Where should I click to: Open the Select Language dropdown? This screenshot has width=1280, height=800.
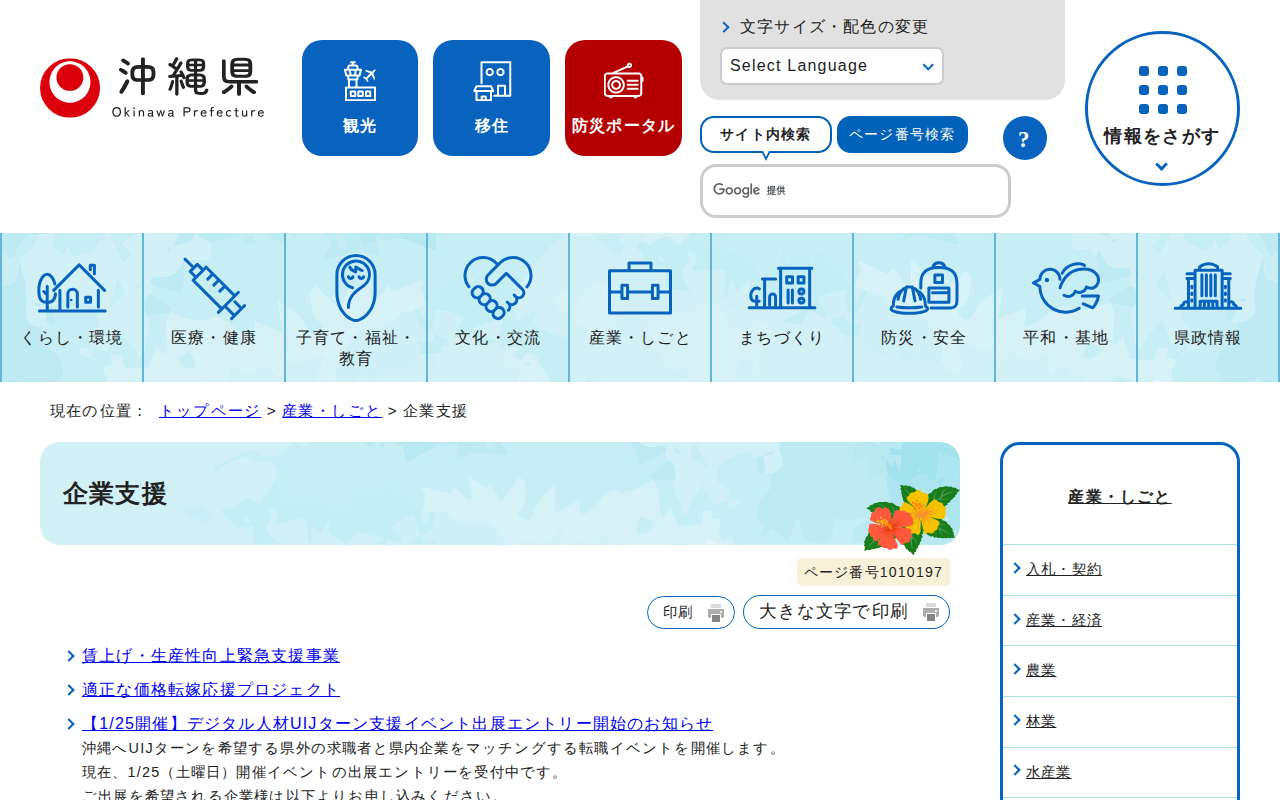(x=831, y=66)
